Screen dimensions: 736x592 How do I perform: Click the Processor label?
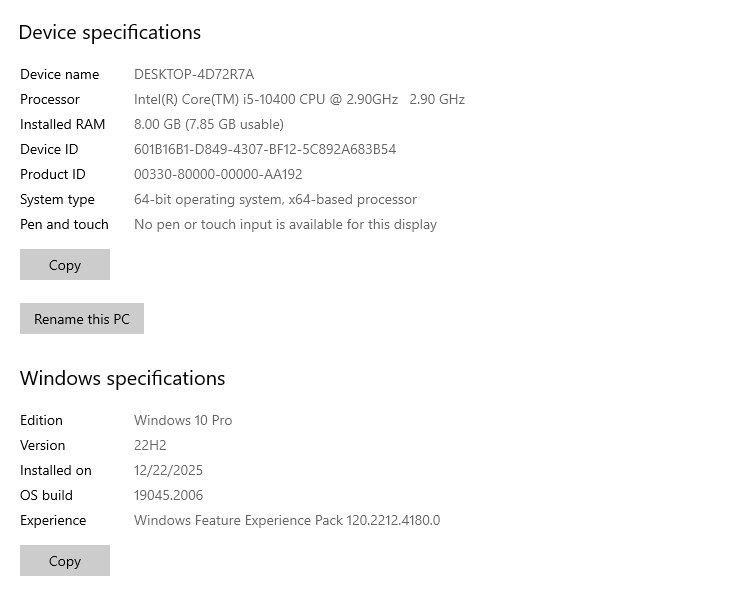(50, 99)
